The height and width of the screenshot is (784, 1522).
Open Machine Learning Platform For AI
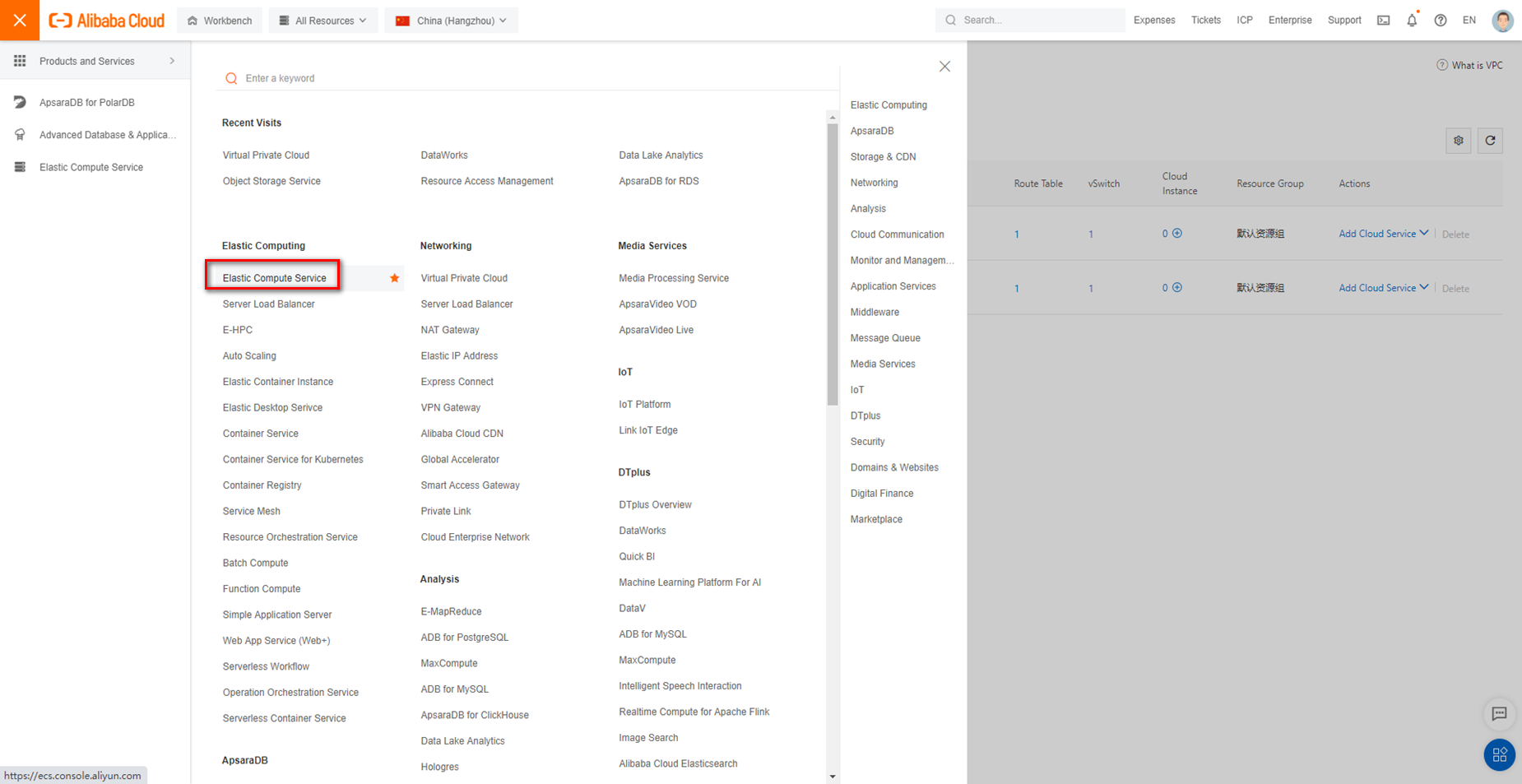(689, 582)
